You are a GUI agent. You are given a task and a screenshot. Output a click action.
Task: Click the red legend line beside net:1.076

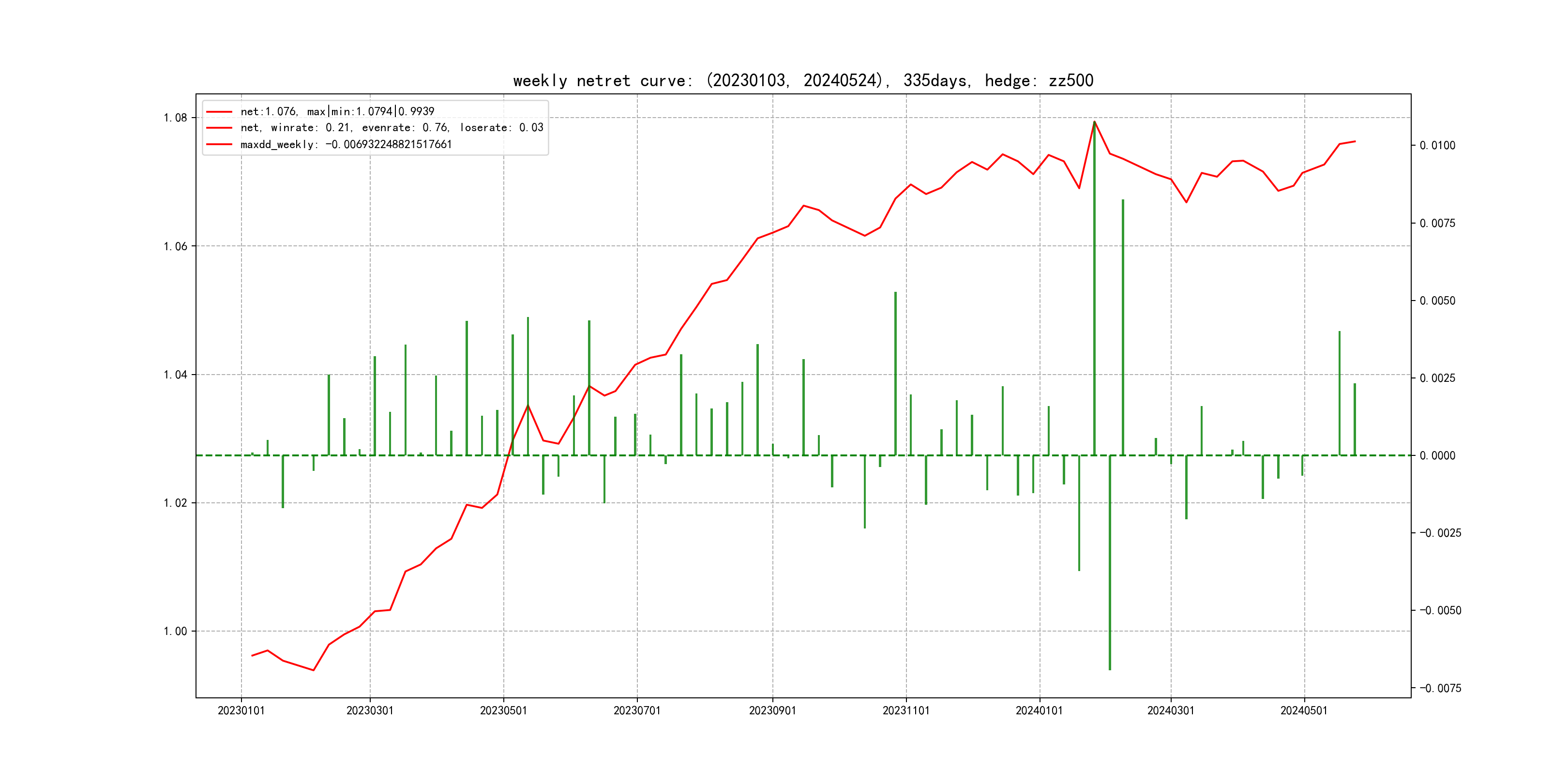[x=219, y=112]
